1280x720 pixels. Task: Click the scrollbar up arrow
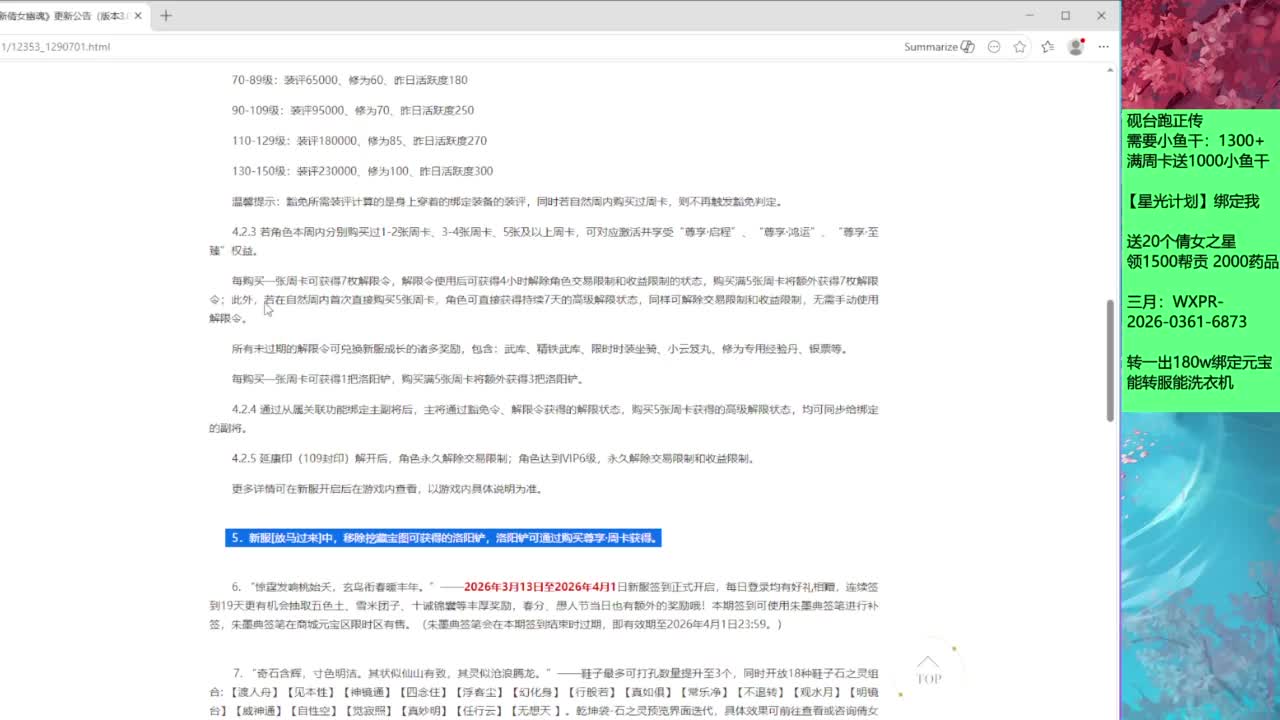(1110, 70)
